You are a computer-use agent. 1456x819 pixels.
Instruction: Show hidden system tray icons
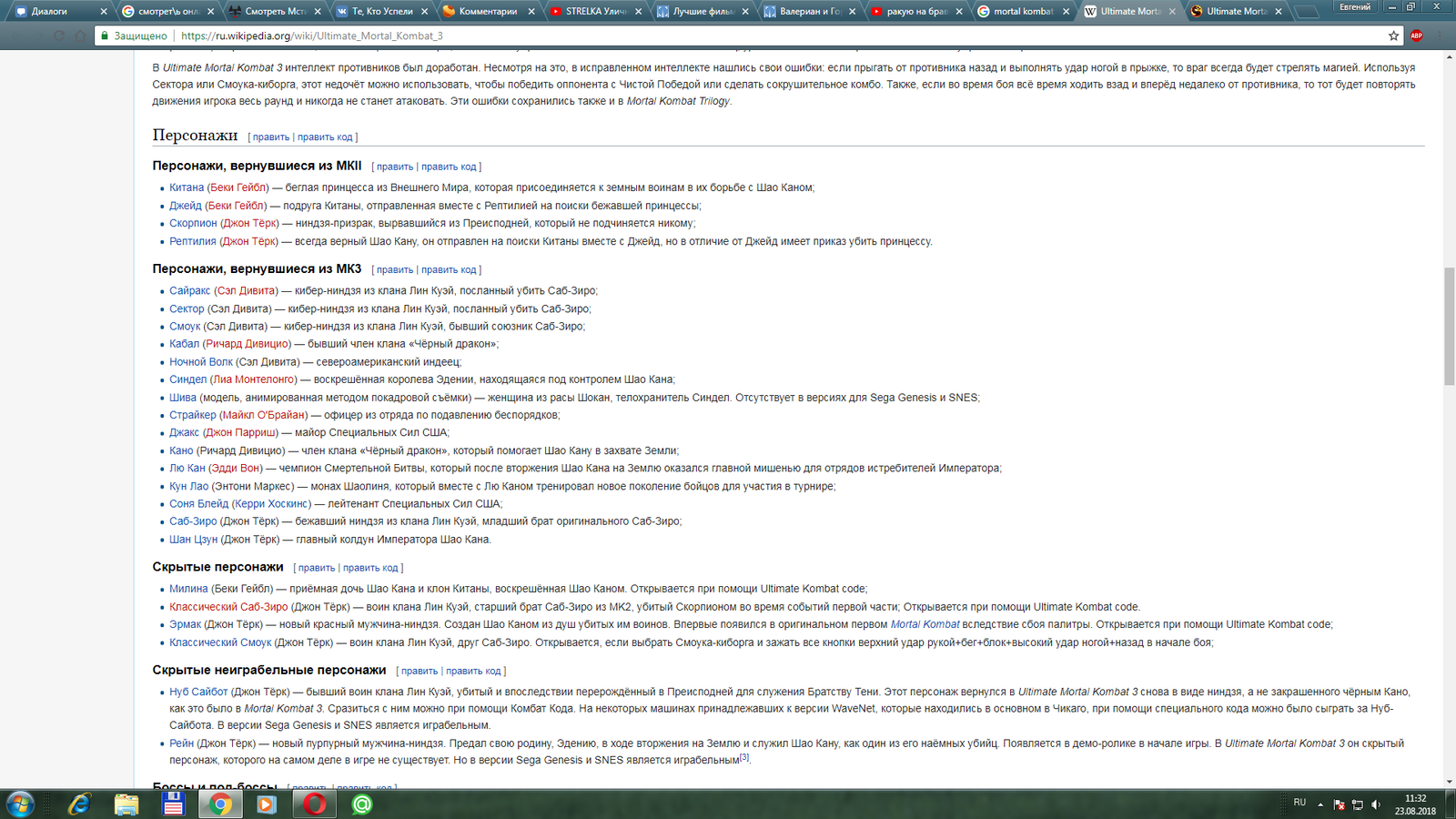click(1320, 804)
